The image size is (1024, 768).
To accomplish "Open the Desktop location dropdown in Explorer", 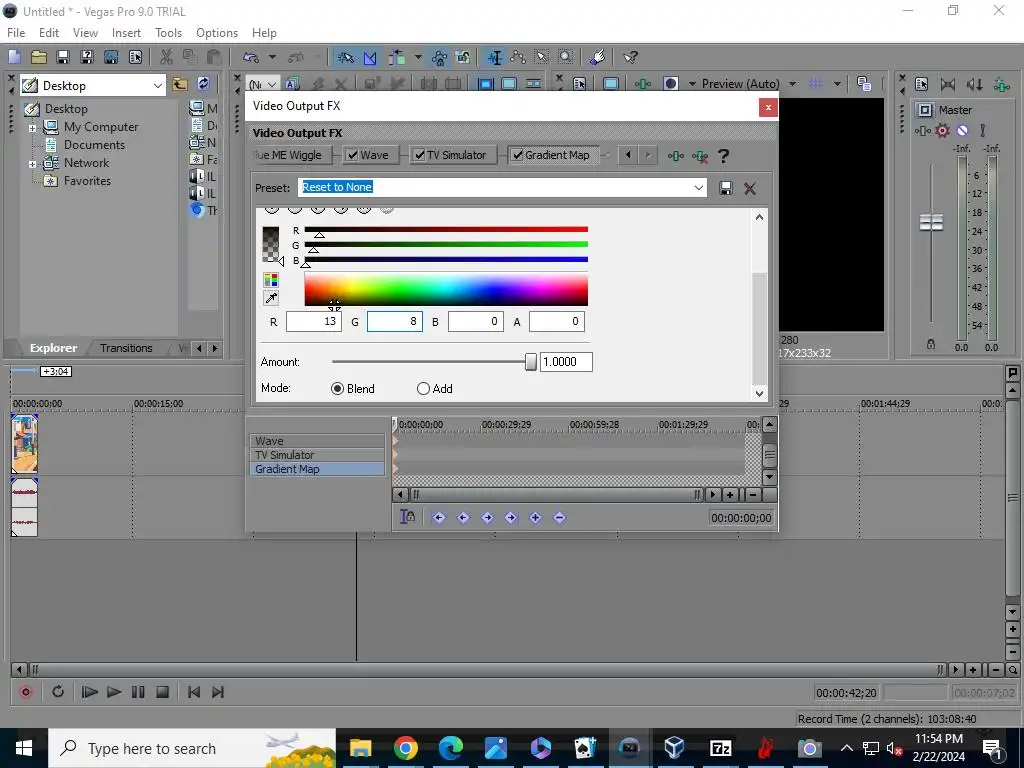I will click(157, 86).
